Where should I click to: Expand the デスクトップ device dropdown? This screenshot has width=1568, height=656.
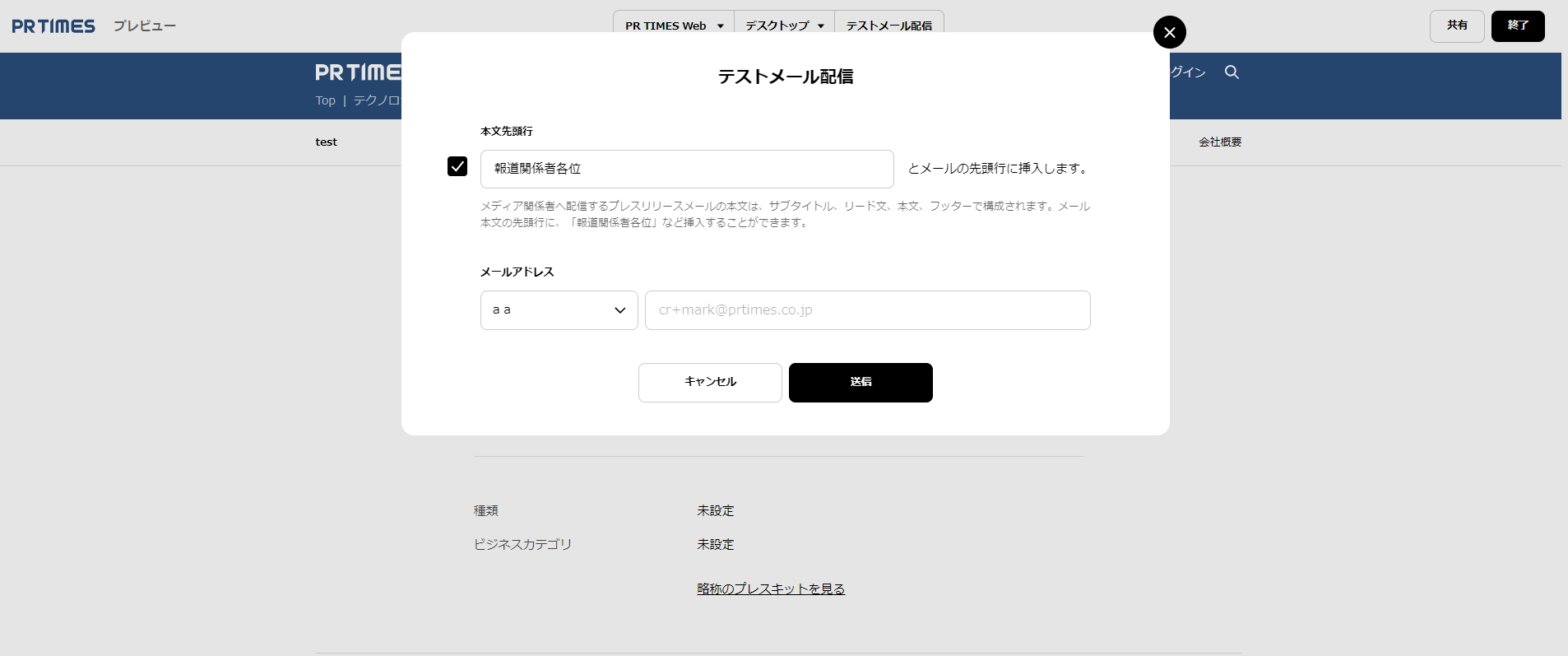[x=784, y=26]
